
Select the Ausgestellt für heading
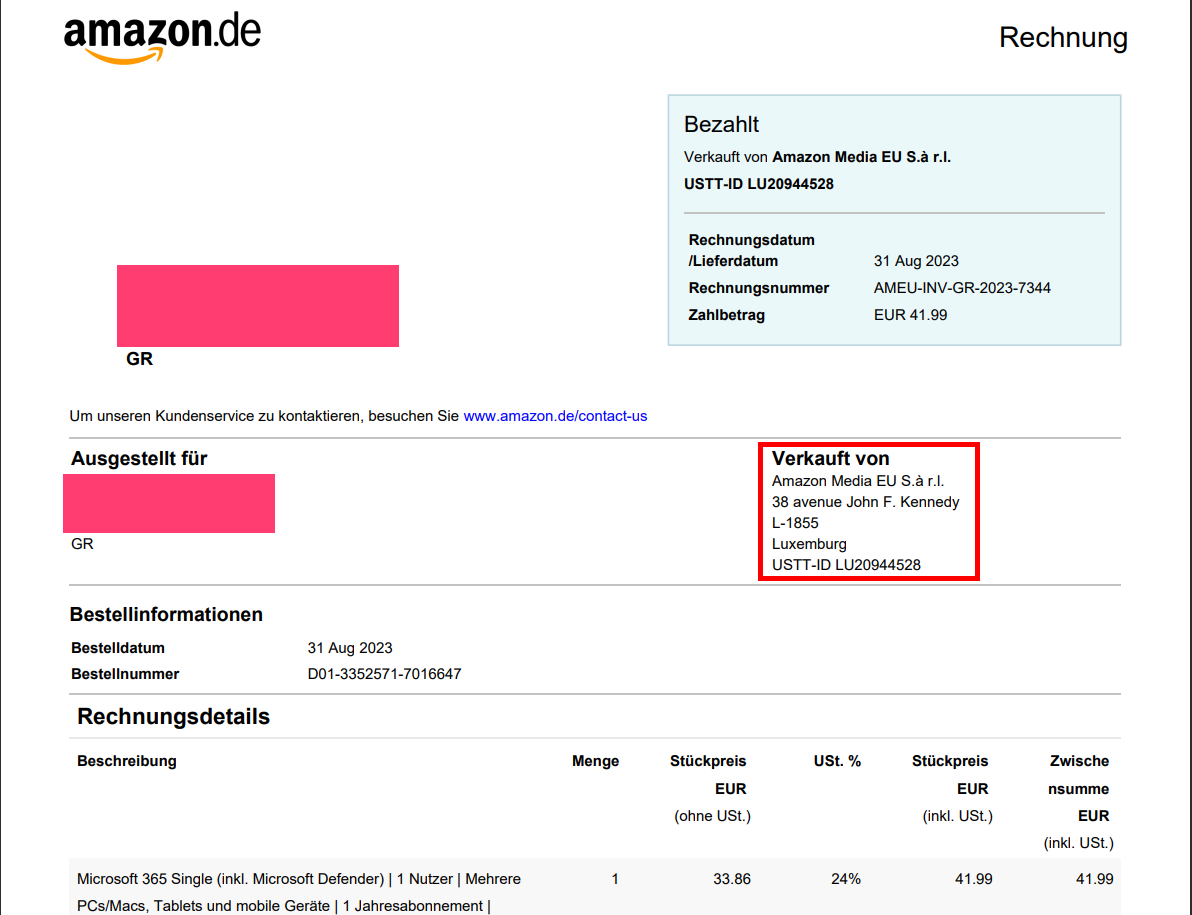[x=138, y=458]
